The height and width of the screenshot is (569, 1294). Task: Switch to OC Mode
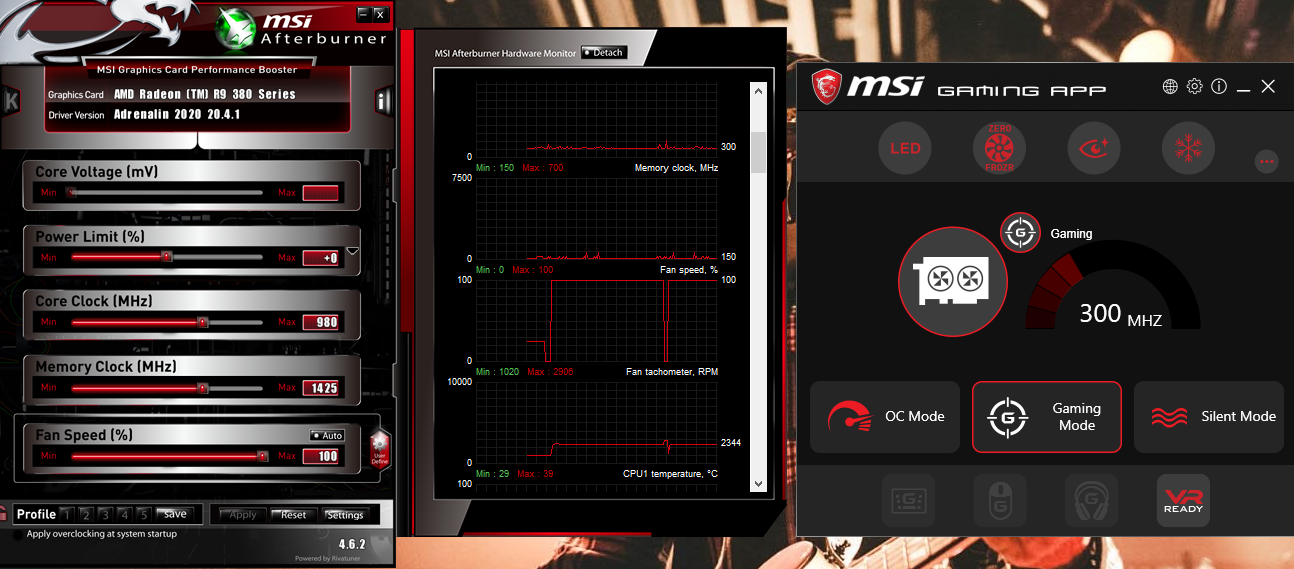(x=885, y=417)
